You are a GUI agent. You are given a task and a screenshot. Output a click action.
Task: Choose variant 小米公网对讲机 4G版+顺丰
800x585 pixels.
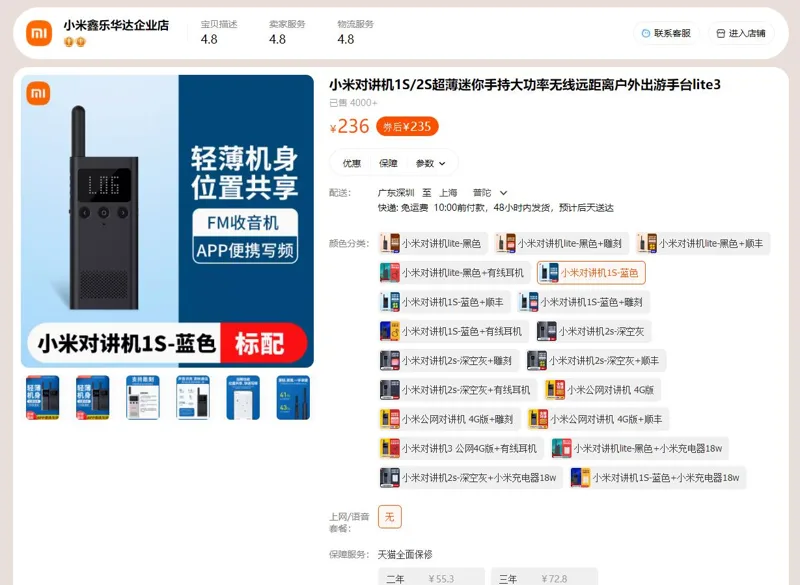[x=598, y=419]
